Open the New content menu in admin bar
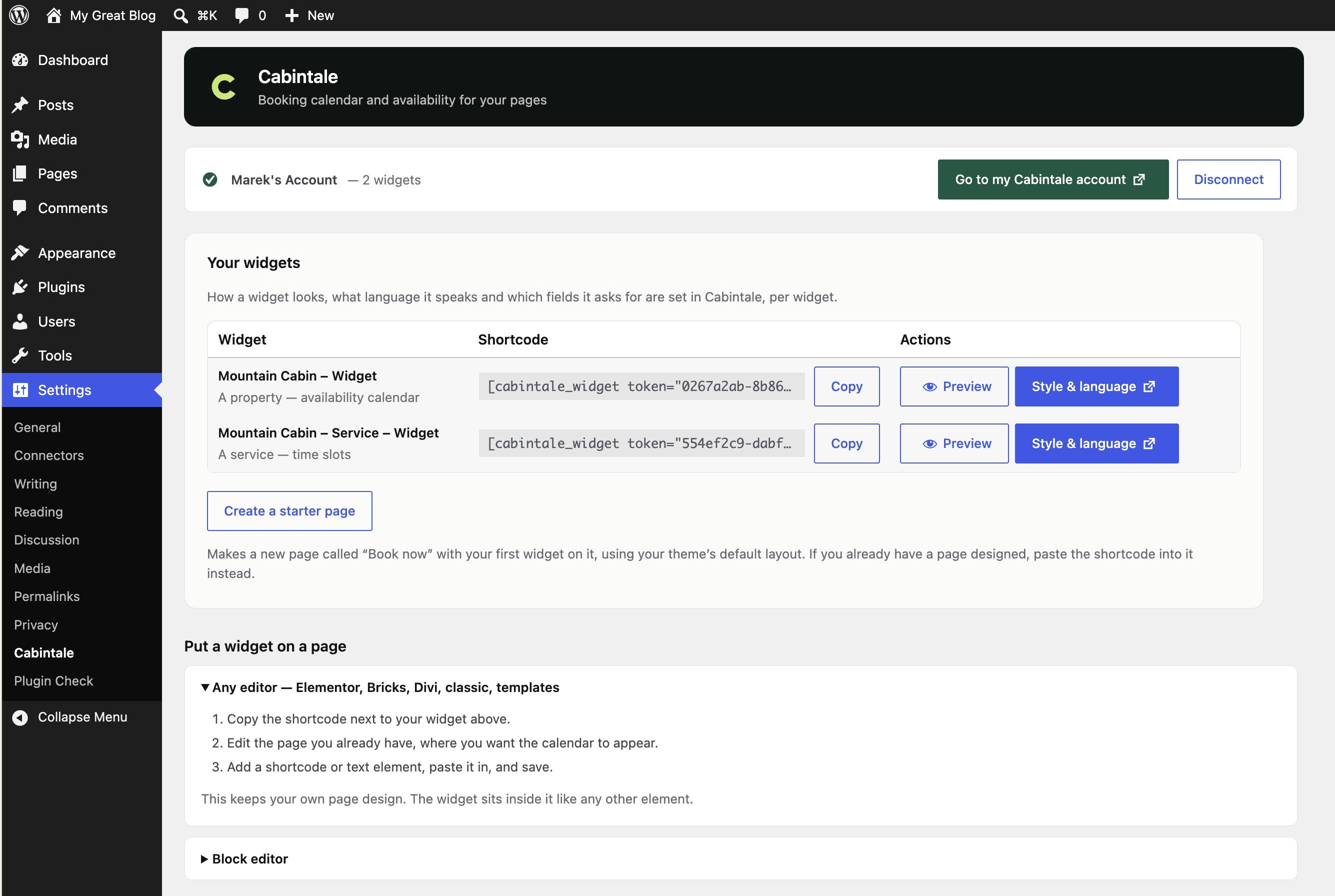 pyautogui.click(x=309, y=15)
